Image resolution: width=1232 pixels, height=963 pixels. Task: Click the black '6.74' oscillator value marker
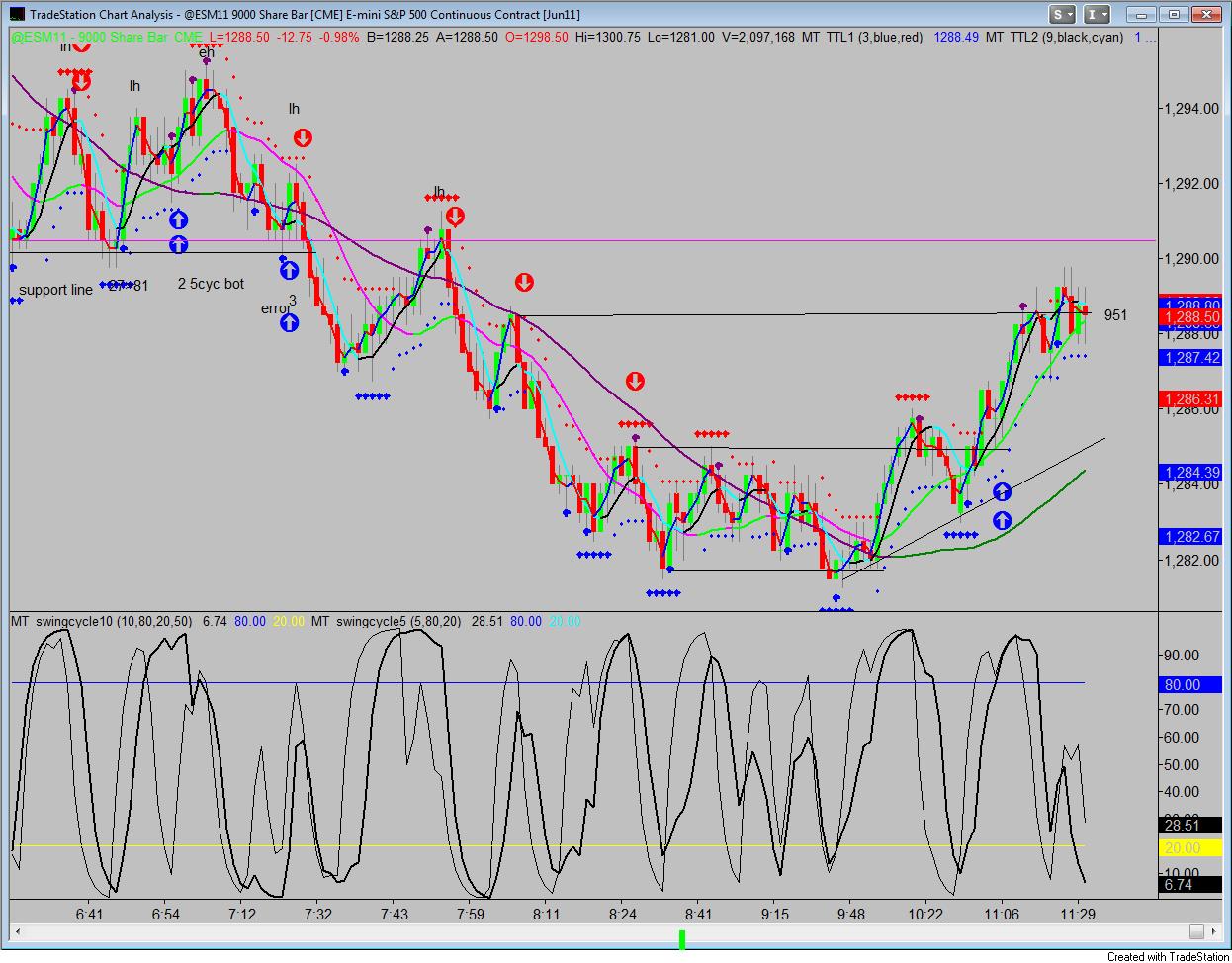1191,885
